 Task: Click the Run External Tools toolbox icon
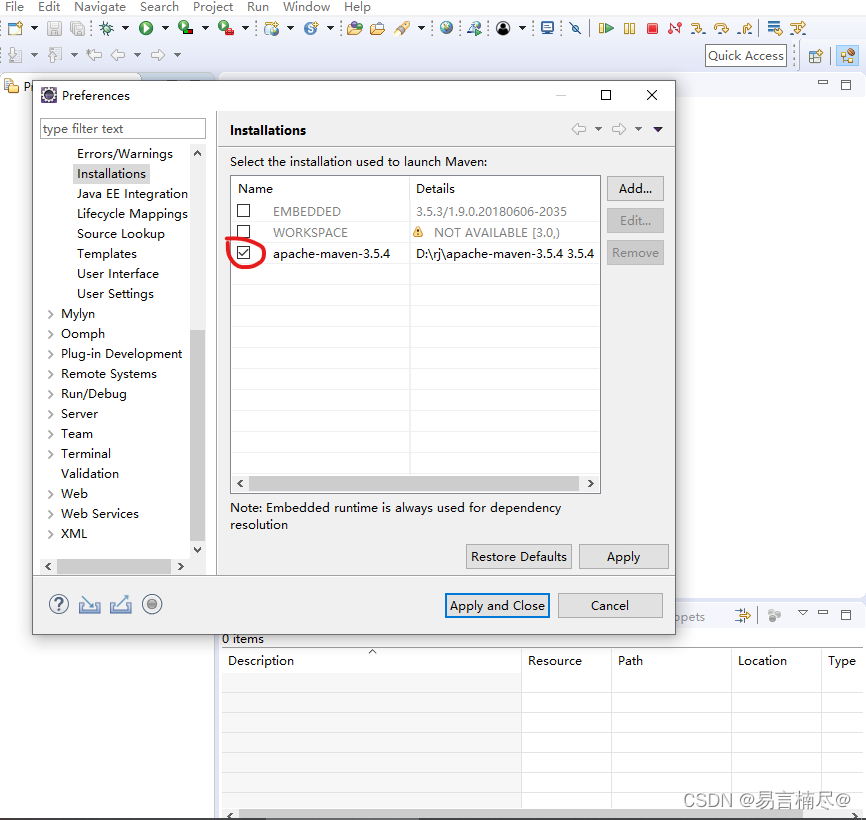226,28
